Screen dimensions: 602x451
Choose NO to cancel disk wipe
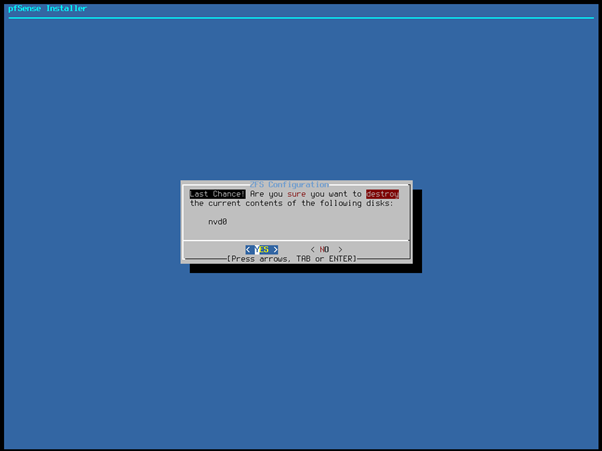[326, 249]
